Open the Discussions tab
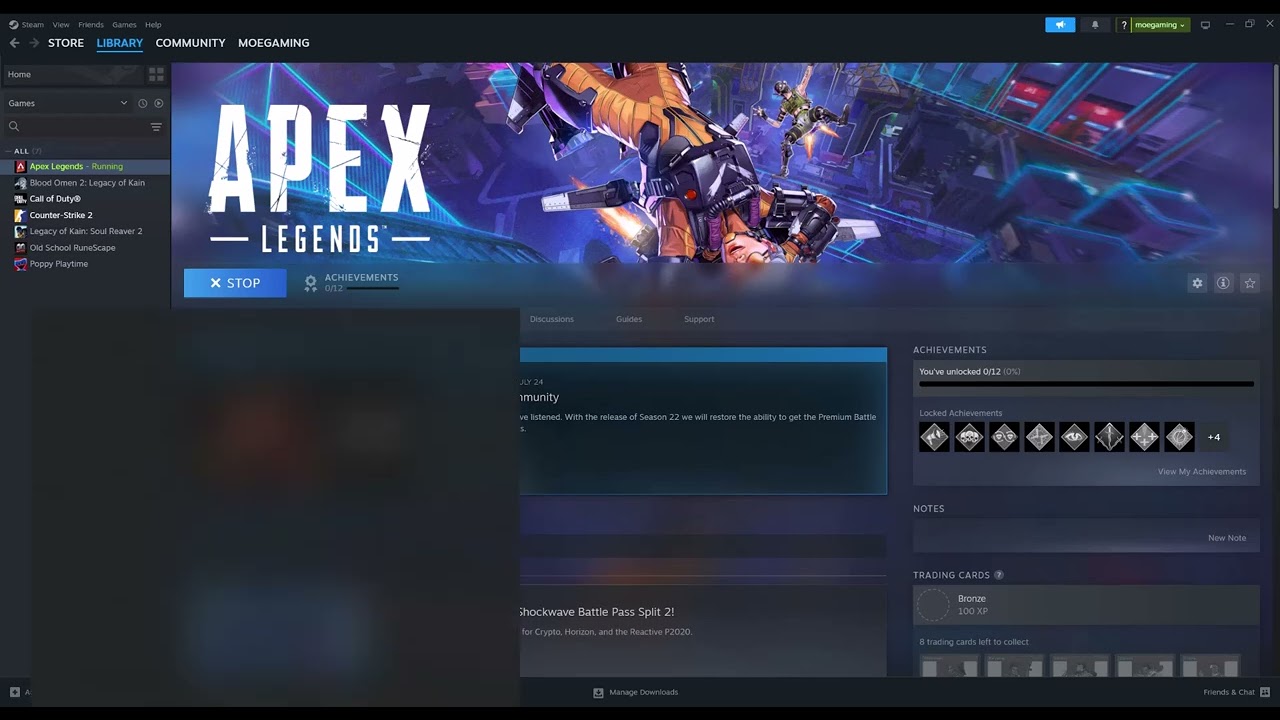 pos(552,319)
